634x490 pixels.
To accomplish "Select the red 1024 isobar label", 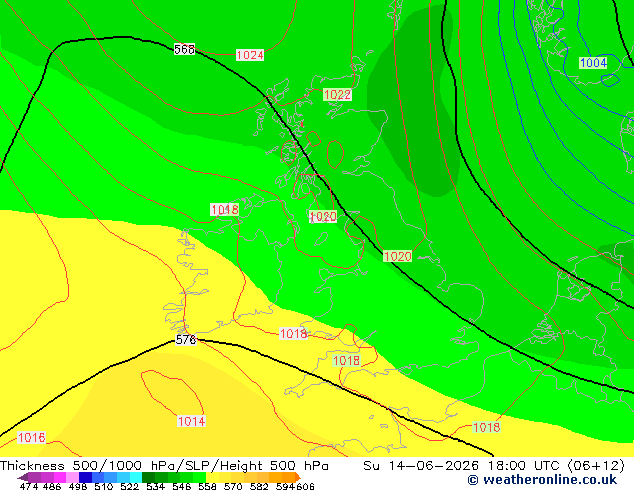I will 250,55.
